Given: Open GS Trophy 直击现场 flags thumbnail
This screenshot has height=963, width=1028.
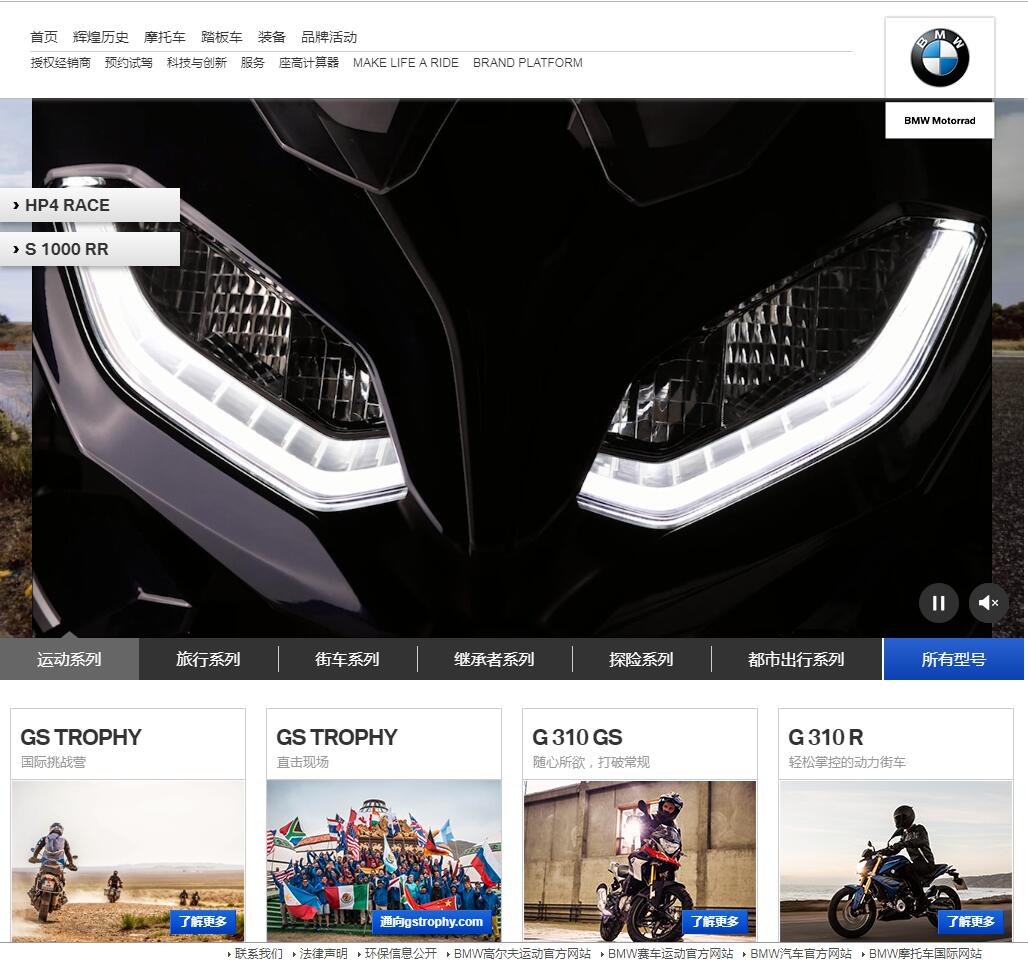Looking at the screenshot, I should coord(384,861).
